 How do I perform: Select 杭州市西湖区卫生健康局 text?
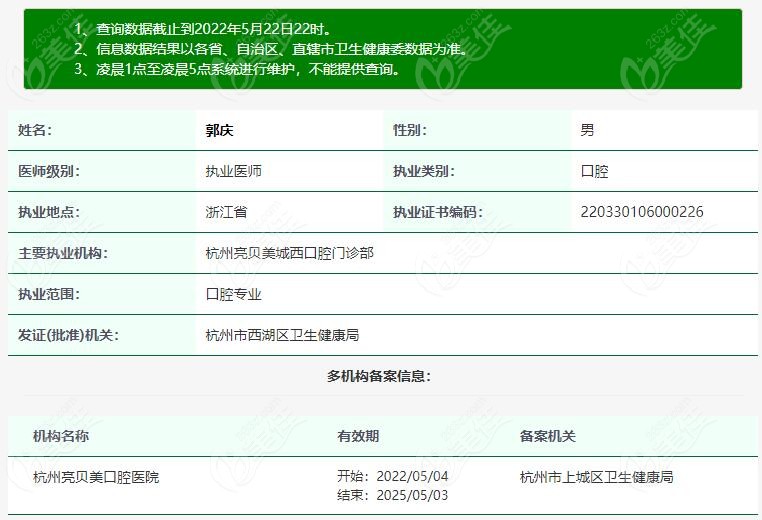[x=282, y=335]
